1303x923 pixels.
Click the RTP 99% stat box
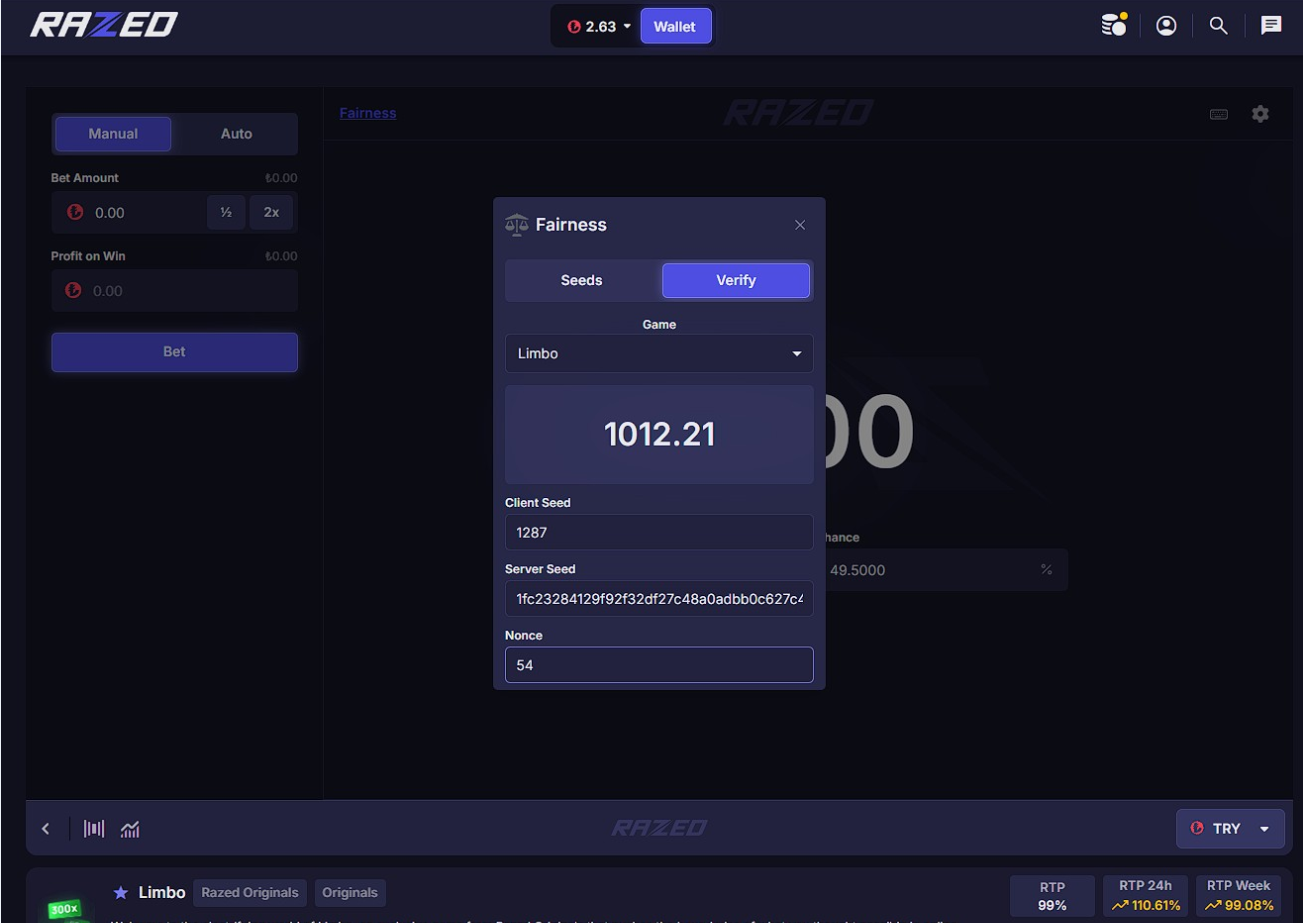click(1052, 896)
